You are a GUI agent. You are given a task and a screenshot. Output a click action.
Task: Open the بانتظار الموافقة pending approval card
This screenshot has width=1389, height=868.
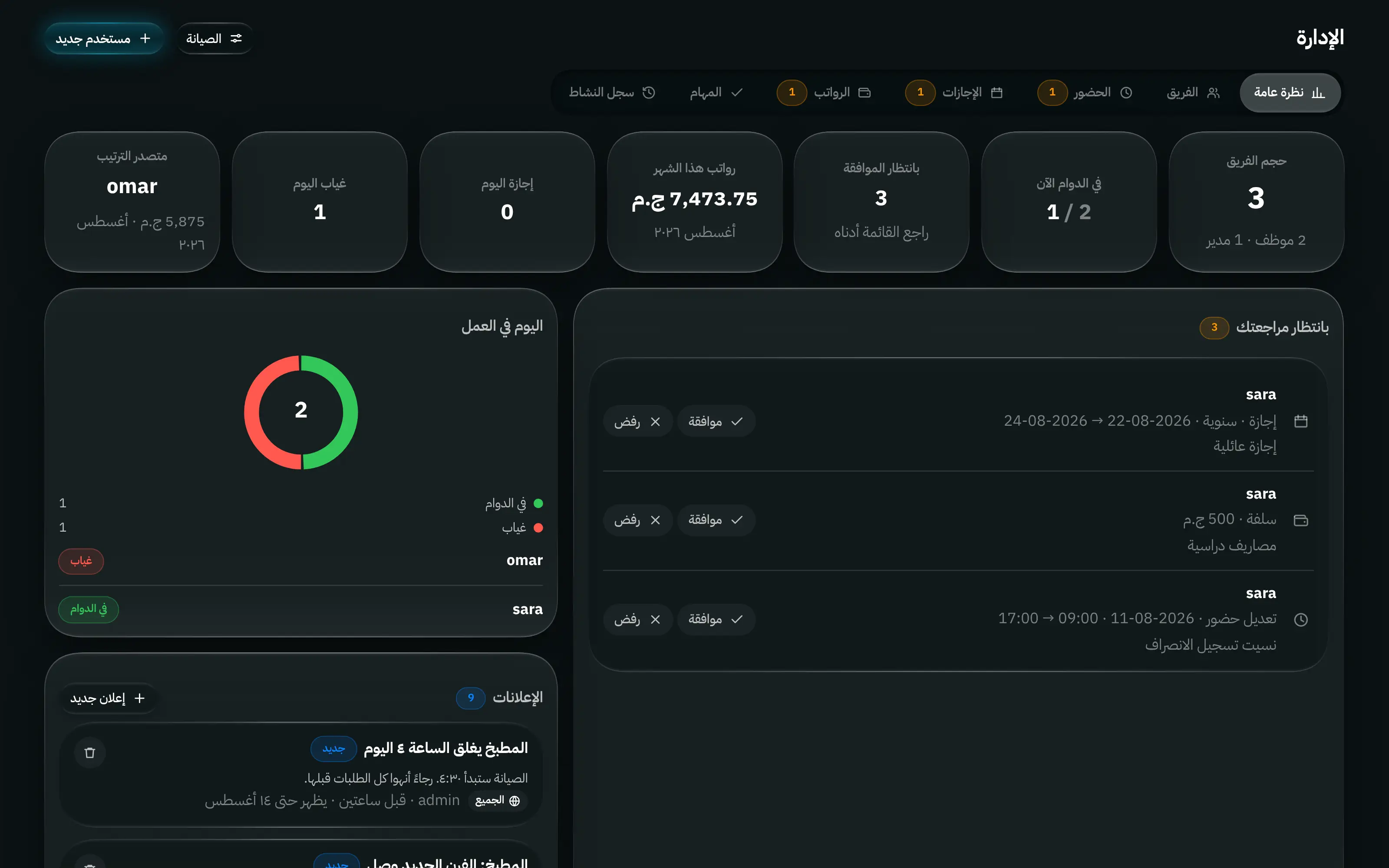[x=881, y=202]
